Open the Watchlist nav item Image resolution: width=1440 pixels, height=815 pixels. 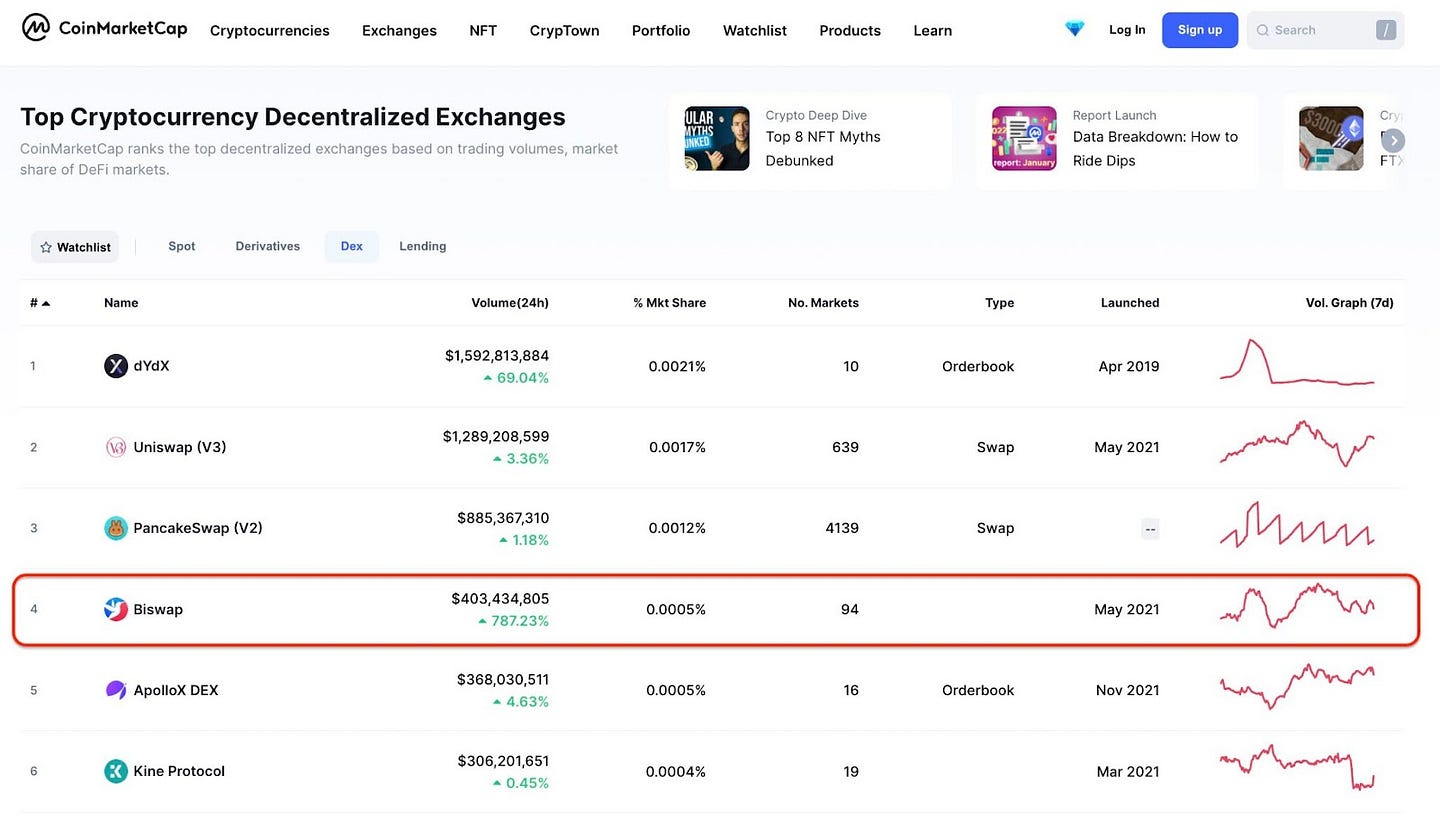[755, 30]
